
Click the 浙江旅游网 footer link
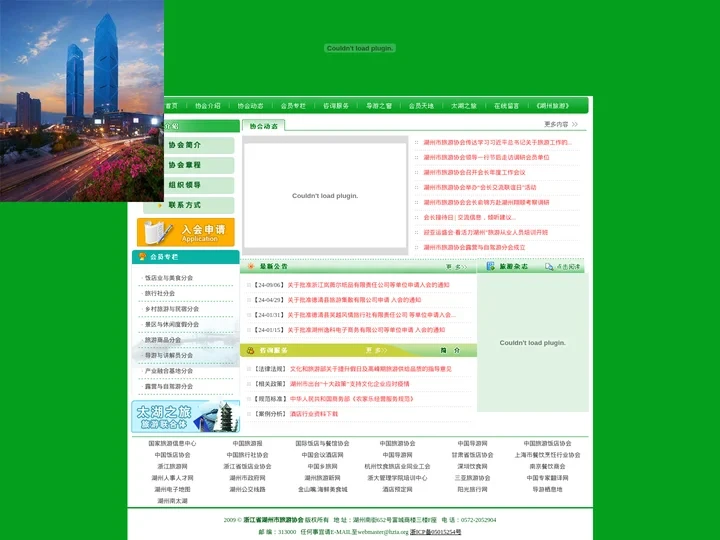[x=172, y=467]
